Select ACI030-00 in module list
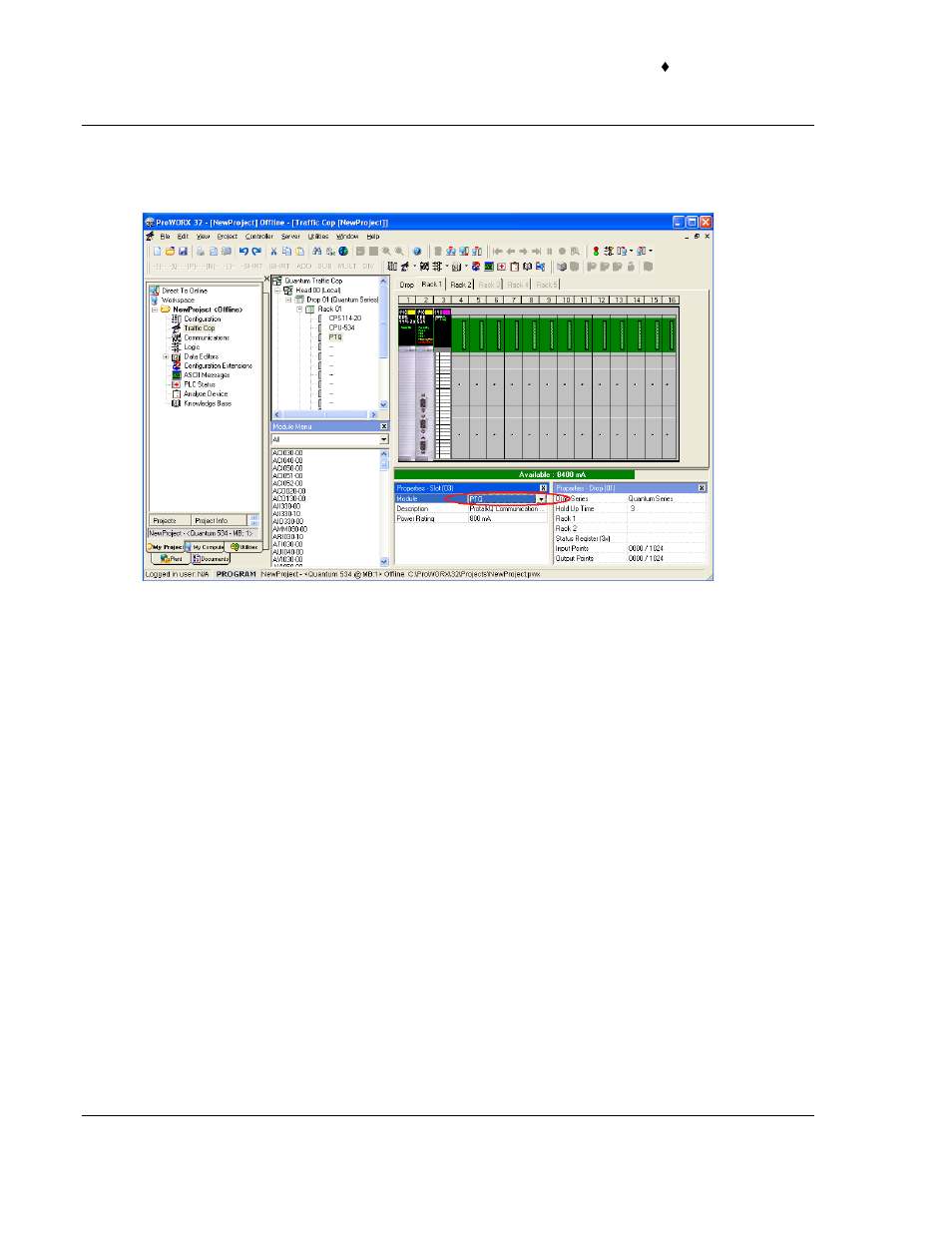 (287, 453)
